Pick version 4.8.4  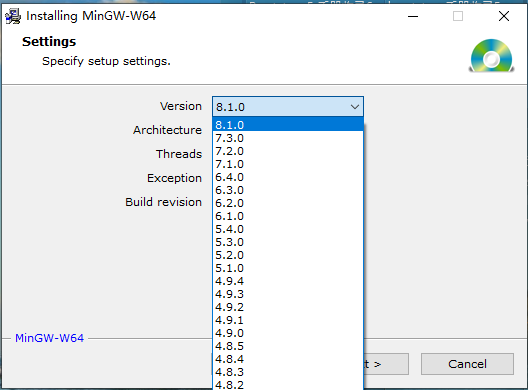point(288,359)
